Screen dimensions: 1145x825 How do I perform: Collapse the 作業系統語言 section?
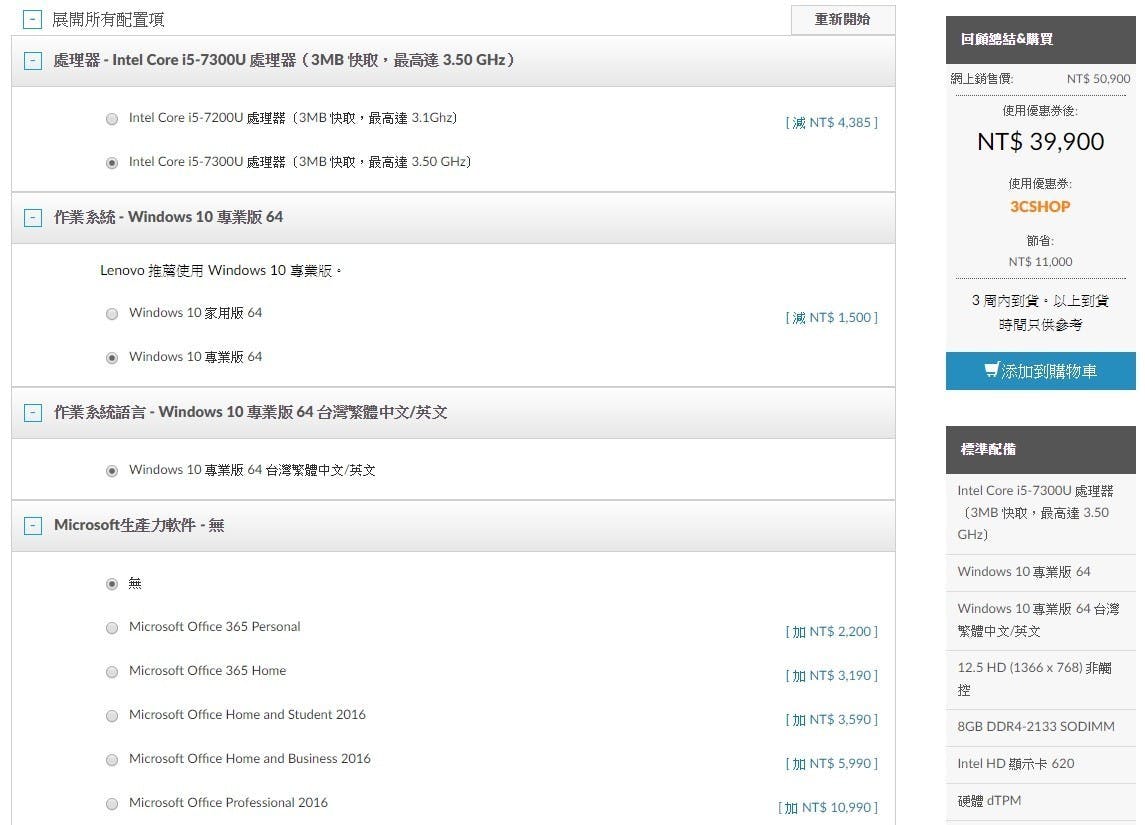33,412
